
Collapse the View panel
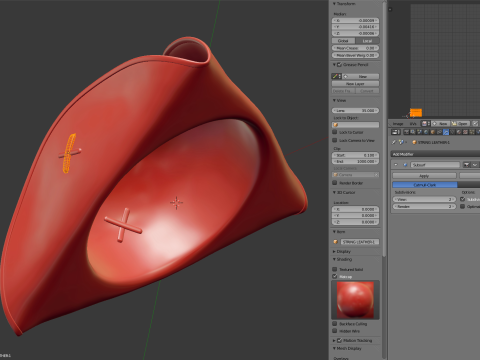(334, 100)
